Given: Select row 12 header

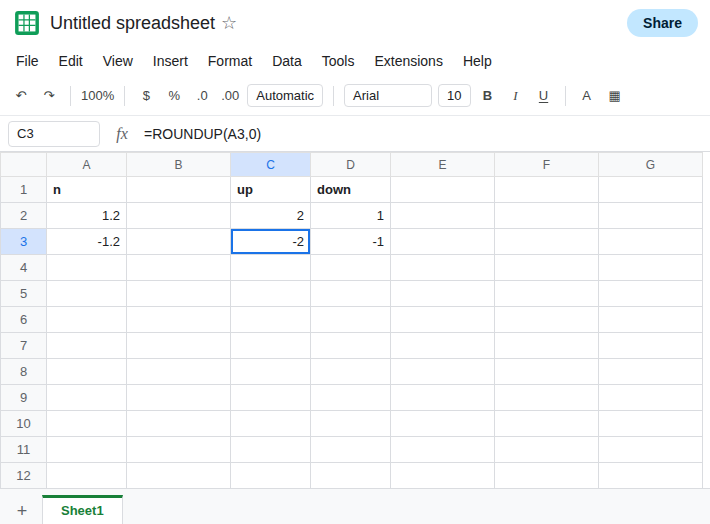Looking at the screenshot, I should (24, 476).
